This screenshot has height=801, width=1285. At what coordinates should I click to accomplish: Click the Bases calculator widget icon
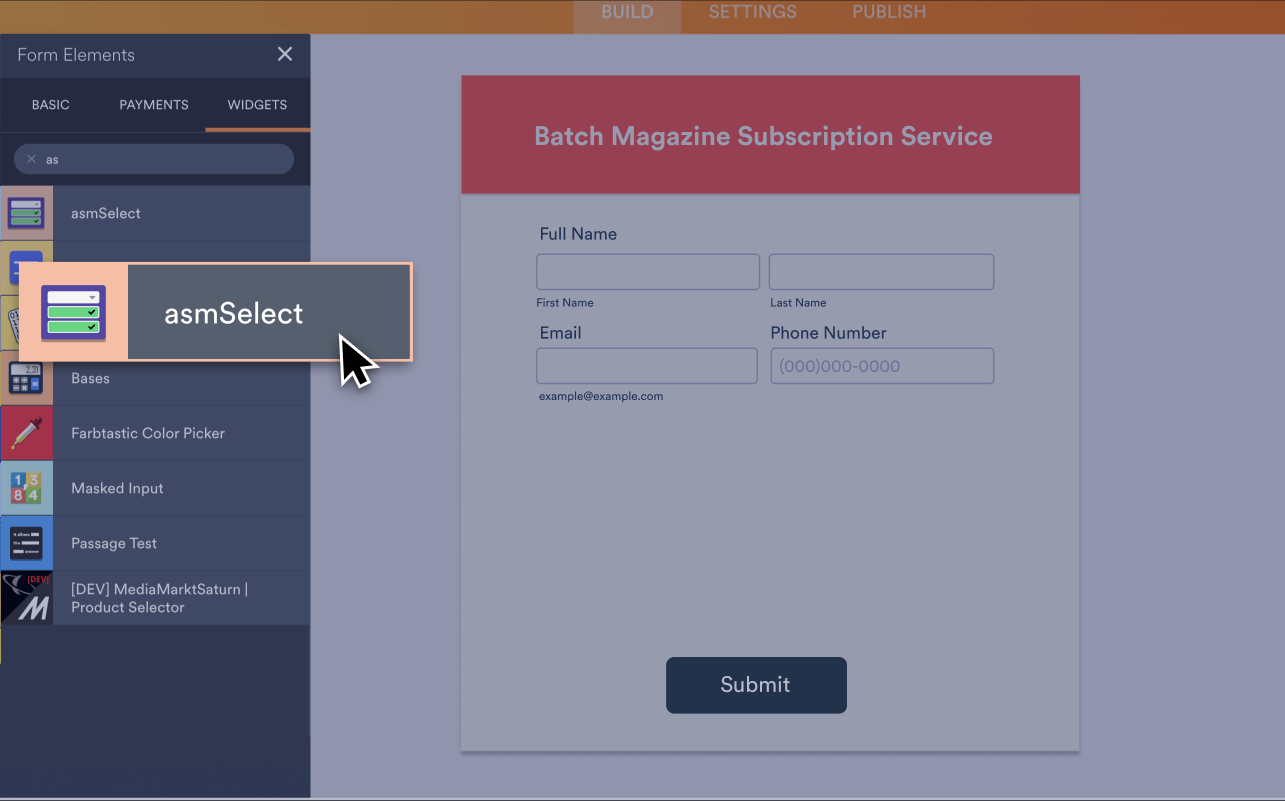(27, 378)
